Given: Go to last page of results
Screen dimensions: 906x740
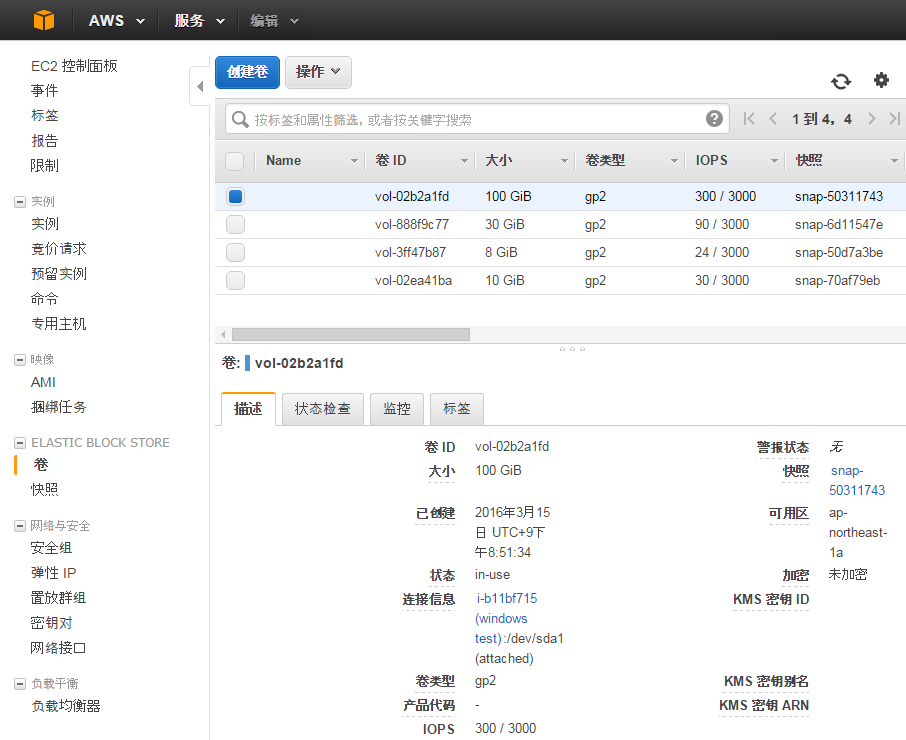Looking at the screenshot, I should coord(894,119).
